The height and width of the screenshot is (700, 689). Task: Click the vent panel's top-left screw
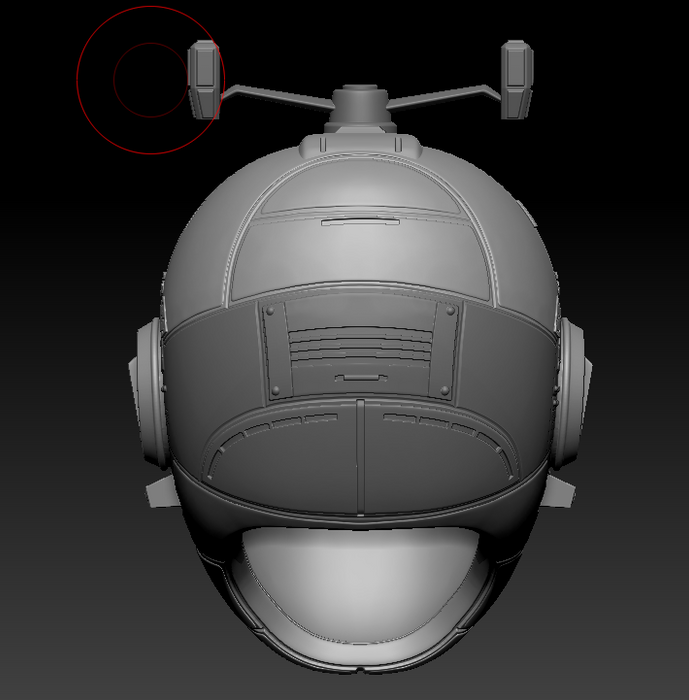(269, 312)
